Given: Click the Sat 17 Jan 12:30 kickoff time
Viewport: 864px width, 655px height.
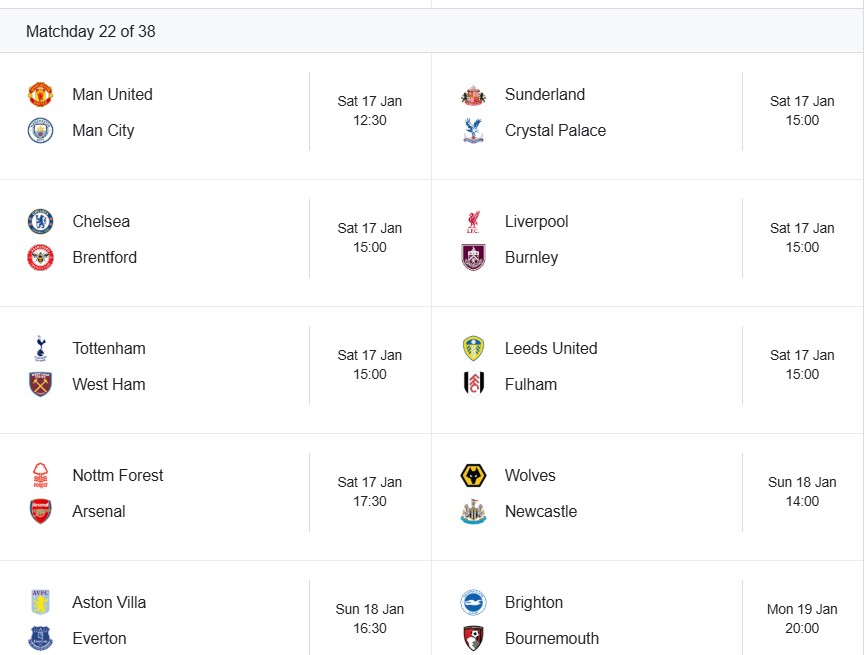Looking at the screenshot, I should click(369, 111).
